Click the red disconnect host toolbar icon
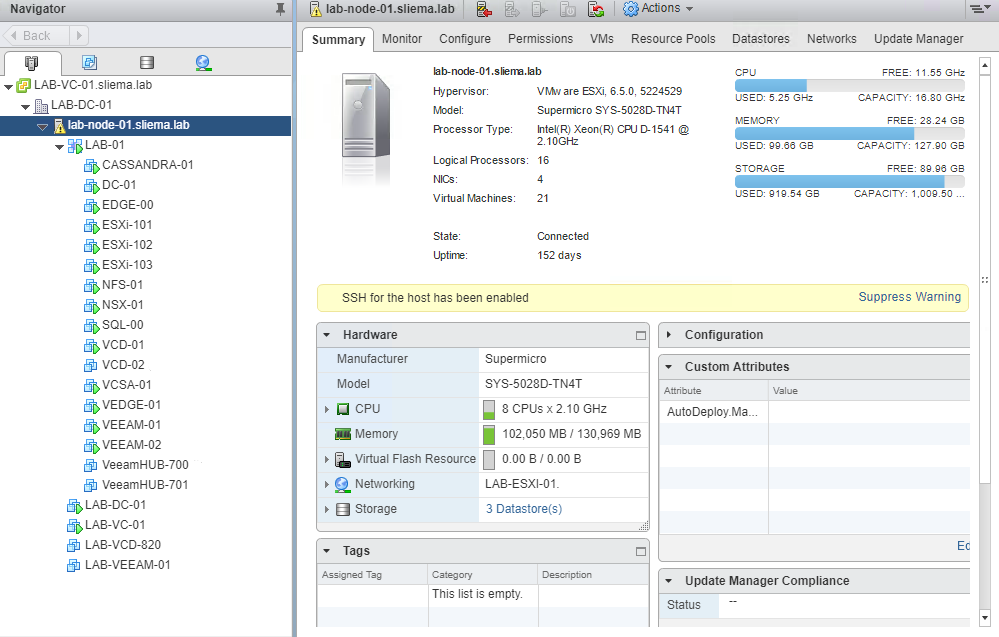This screenshot has height=637, width=999. (x=484, y=9)
